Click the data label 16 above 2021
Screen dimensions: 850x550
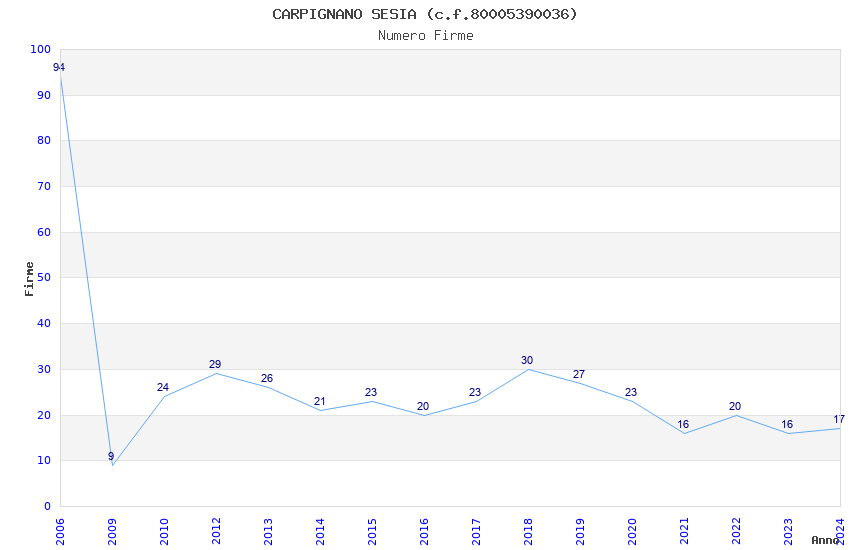pyautogui.click(x=683, y=424)
